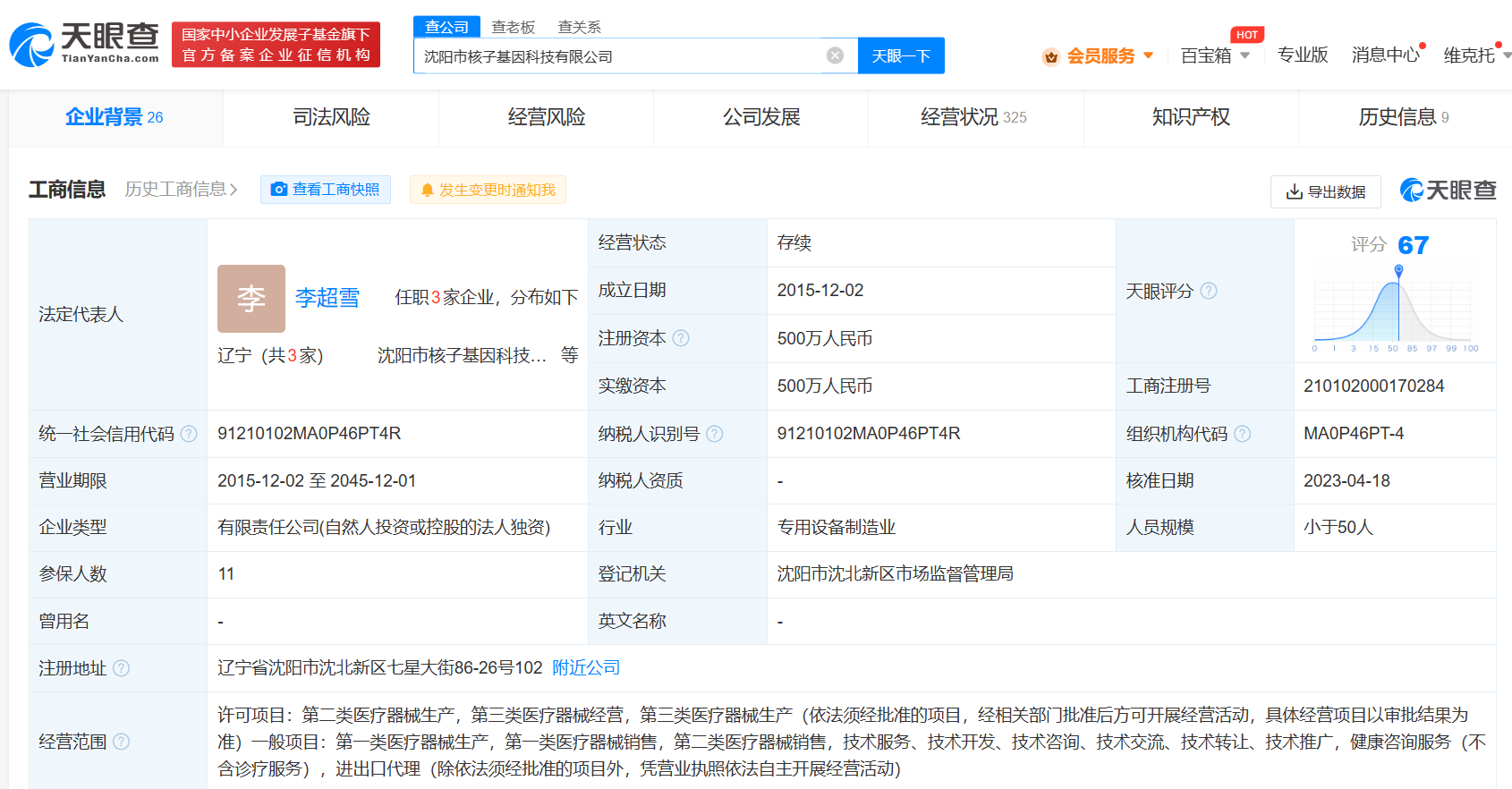Image resolution: width=1512 pixels, height=789 pixels.
Task: Click the 官方备案企业征信机构 red banner
Action: tap(276, 45)
